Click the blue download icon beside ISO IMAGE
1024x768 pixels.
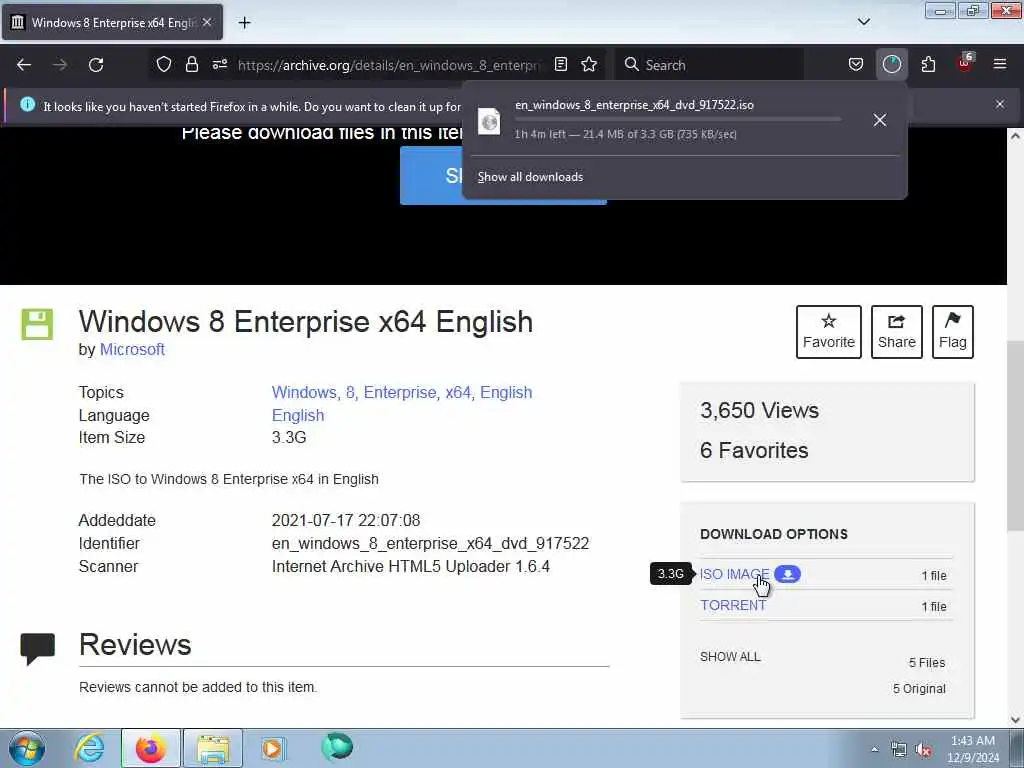coord(788,574)
